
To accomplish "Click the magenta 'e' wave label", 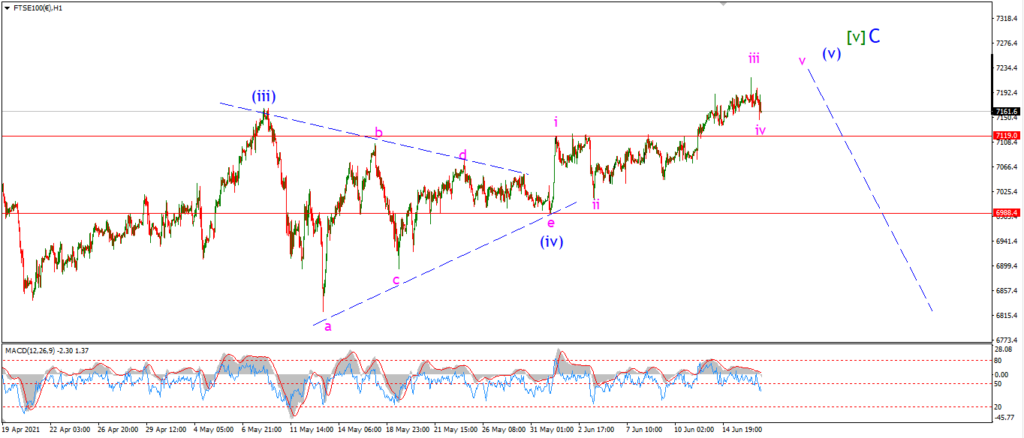I will click(551, 223).
